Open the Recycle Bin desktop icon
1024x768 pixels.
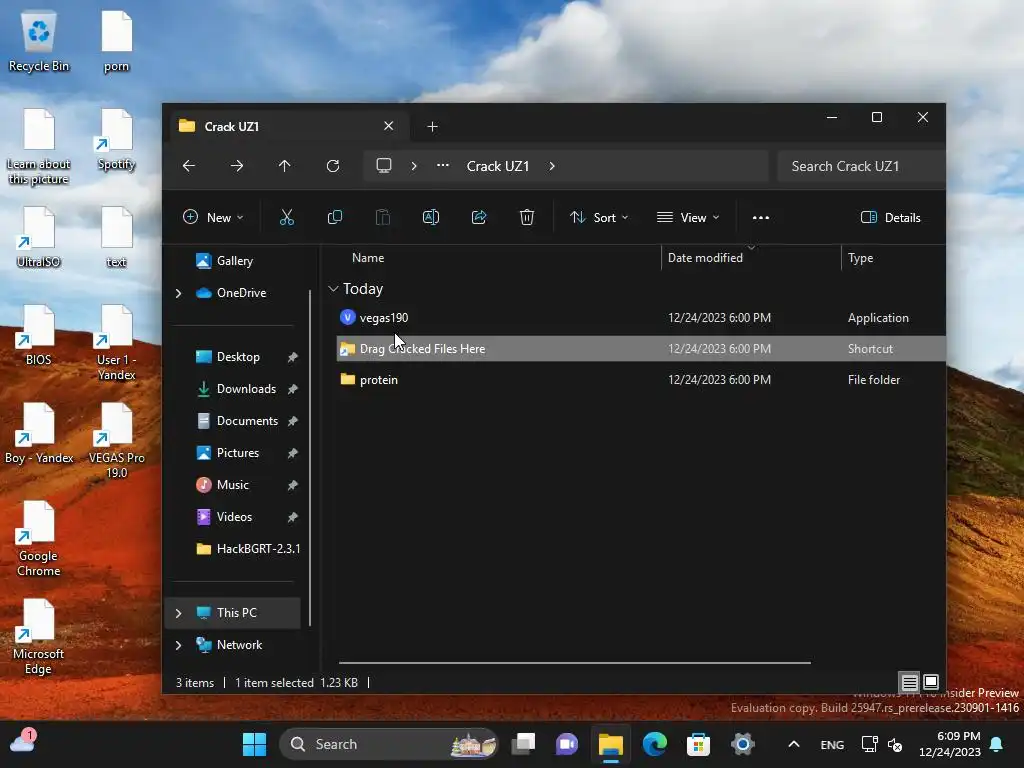[x=39, y=41]
